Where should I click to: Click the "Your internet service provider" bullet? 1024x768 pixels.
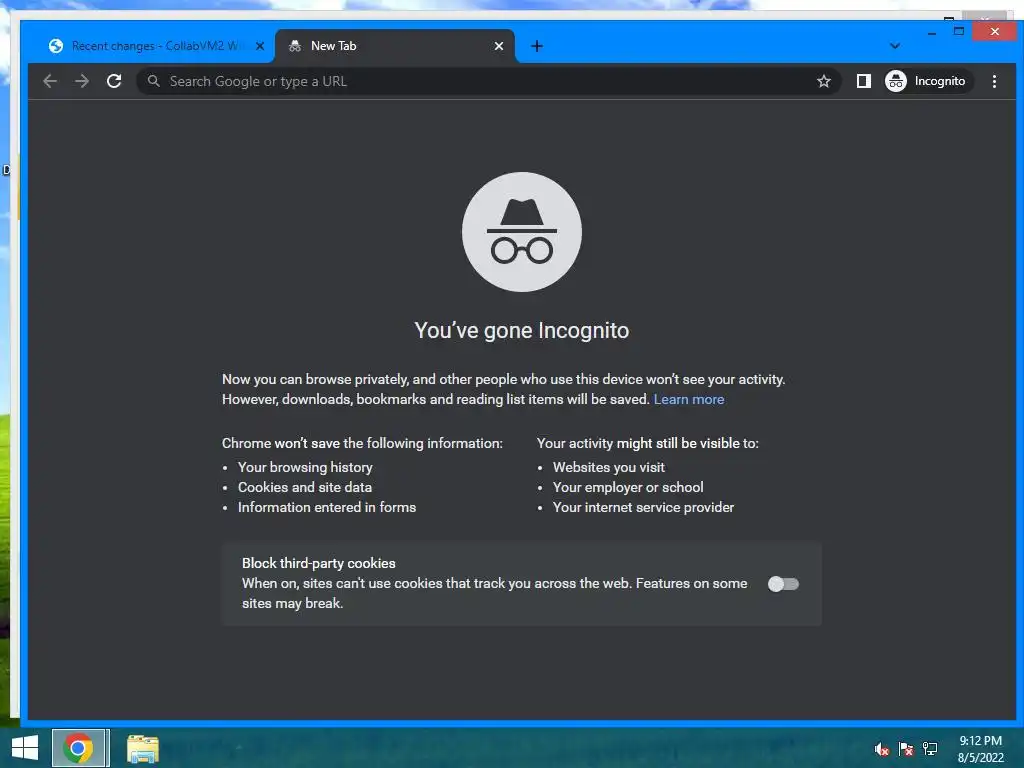643,507
